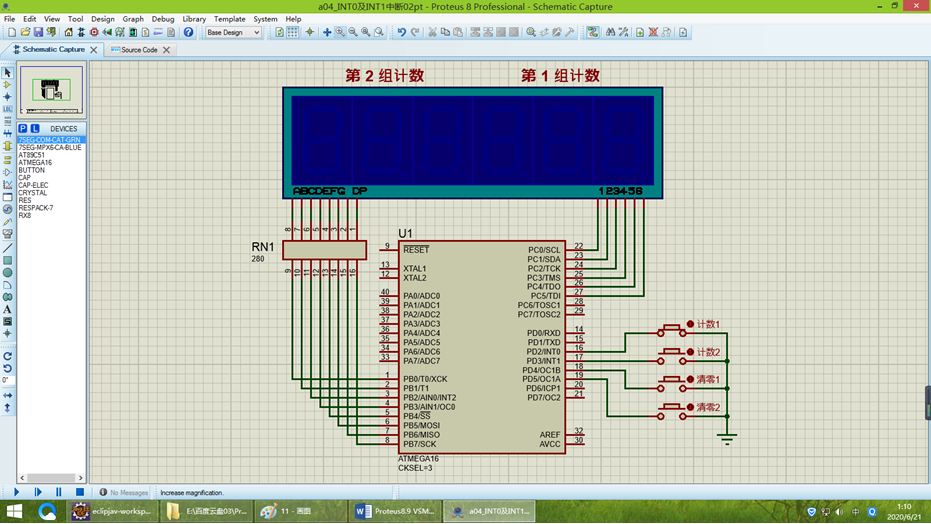Stop the simulation
Viewport: 931px width, 524px height.
[80, 492]
